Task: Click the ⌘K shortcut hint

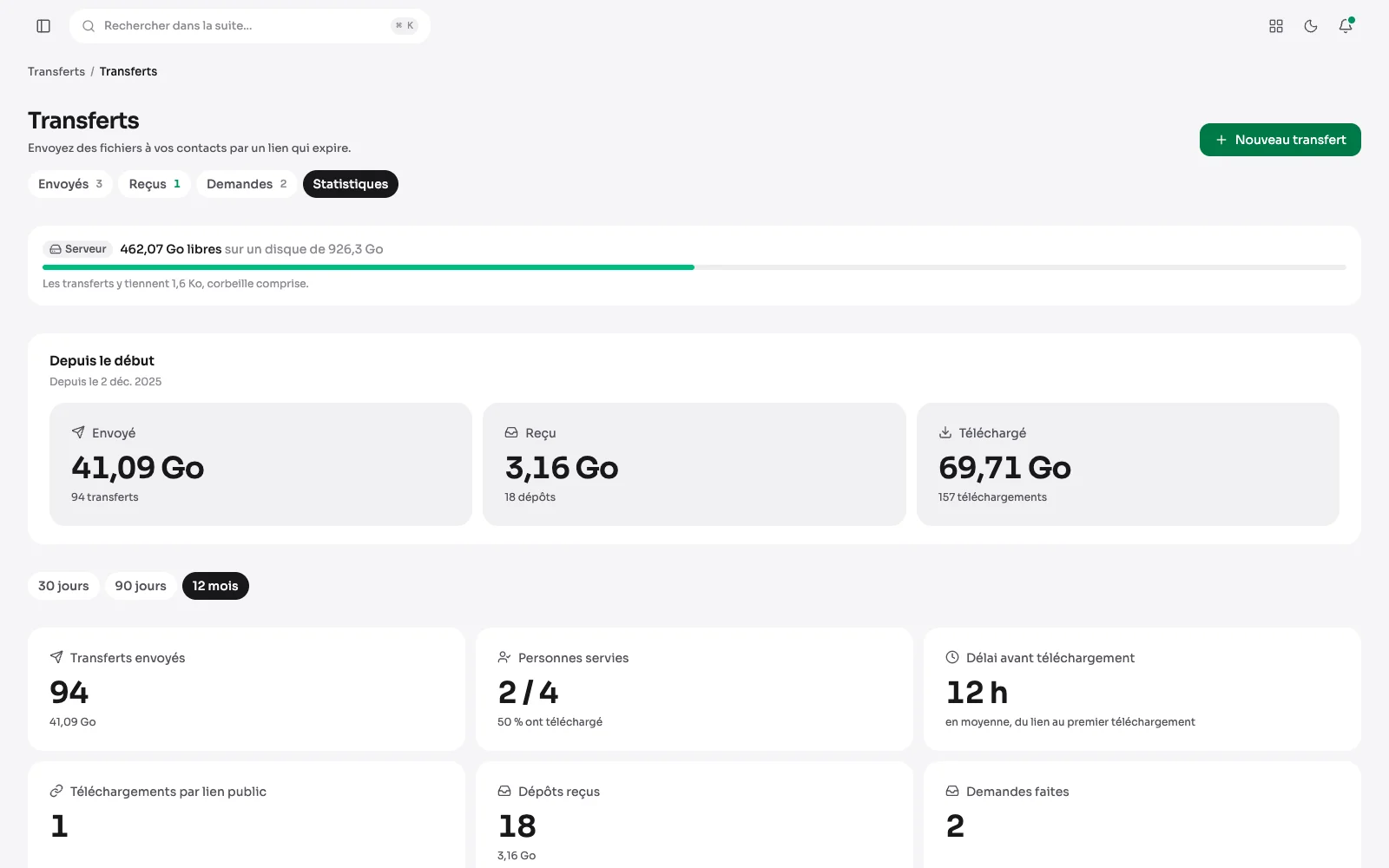Action: (x=405, y=26)
